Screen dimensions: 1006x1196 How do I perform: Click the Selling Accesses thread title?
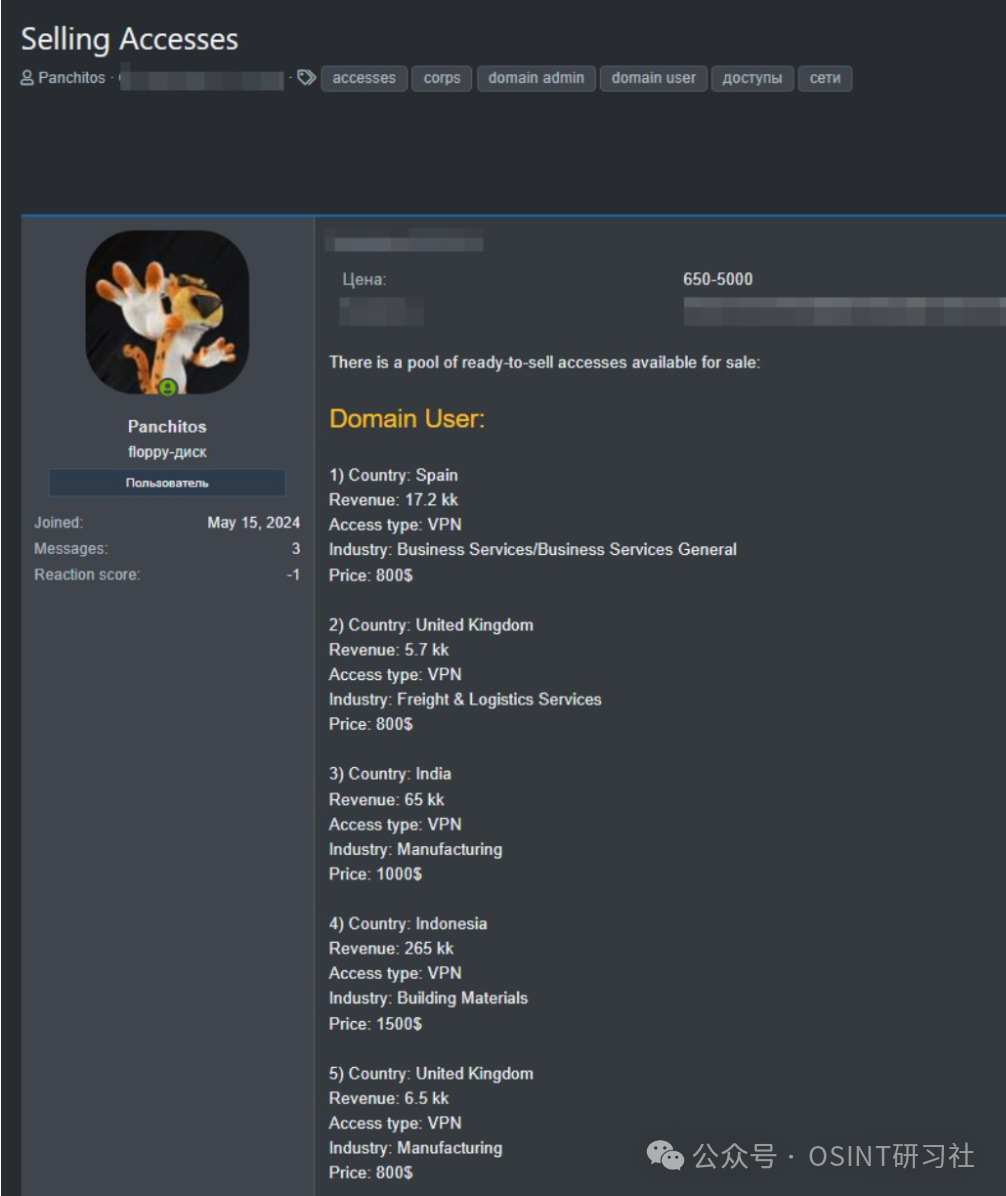pyautogui.click(x=130, y=39)
